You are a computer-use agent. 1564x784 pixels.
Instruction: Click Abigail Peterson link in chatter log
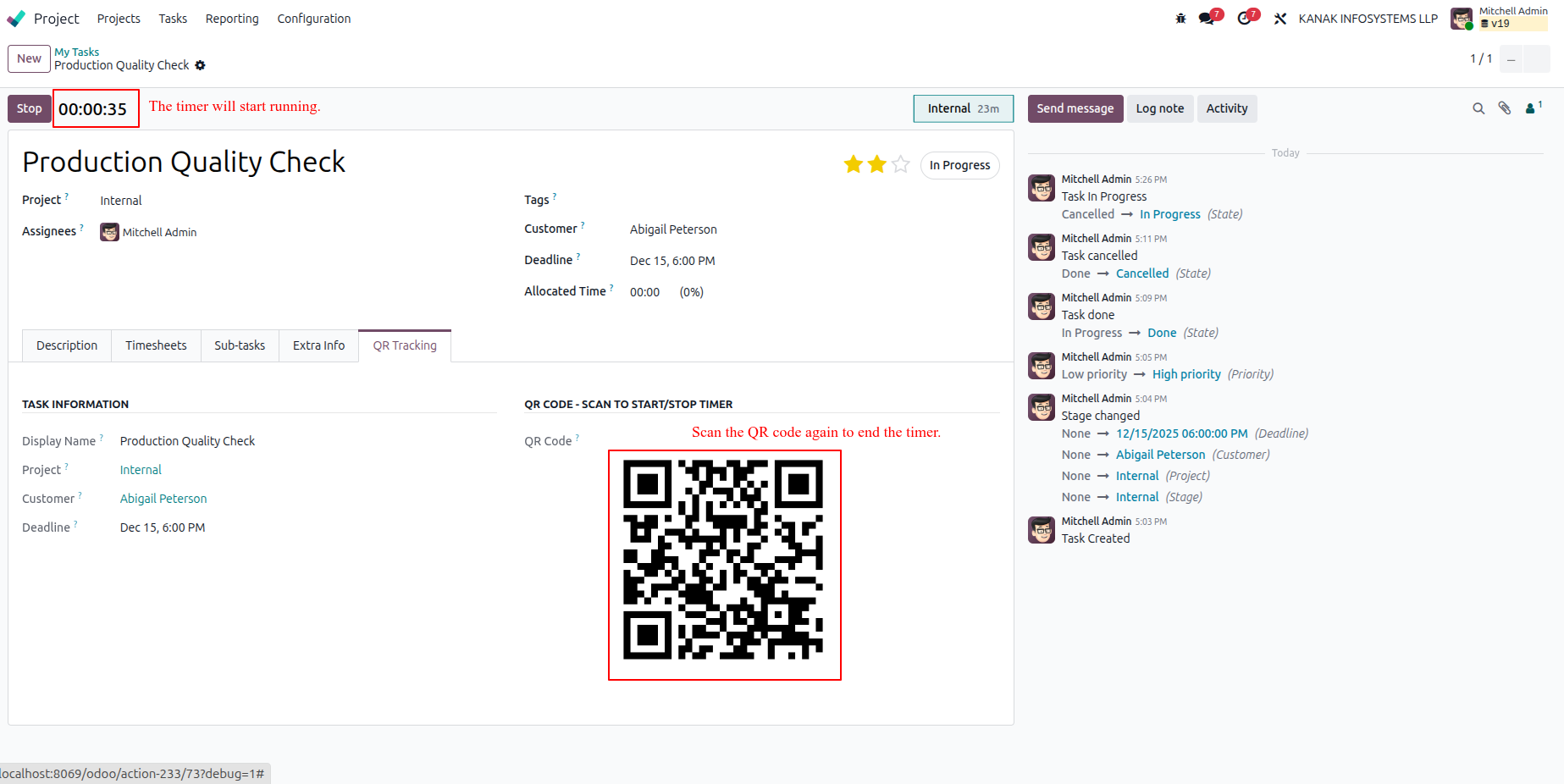[x=1160, y=455]
